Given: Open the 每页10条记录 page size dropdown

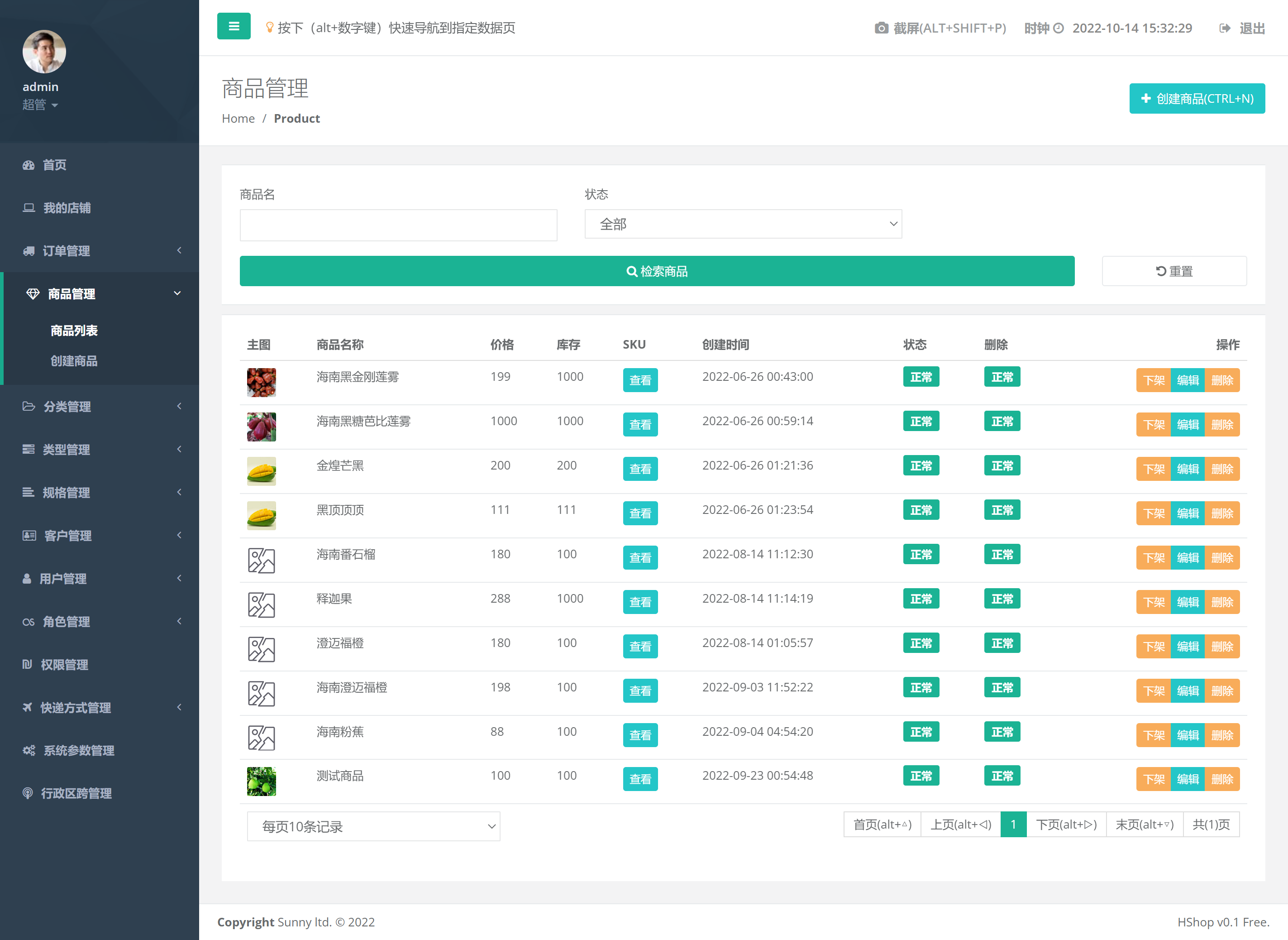Looking at the screenshot, I should point(373,826).
